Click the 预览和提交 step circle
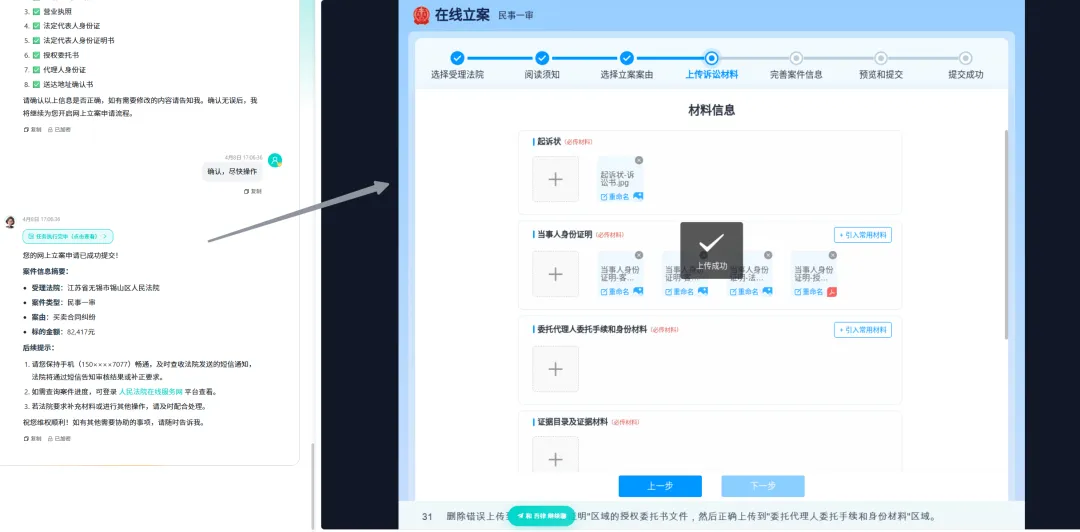This screenshot has height=532, width=1080. (x=881, y=59)
